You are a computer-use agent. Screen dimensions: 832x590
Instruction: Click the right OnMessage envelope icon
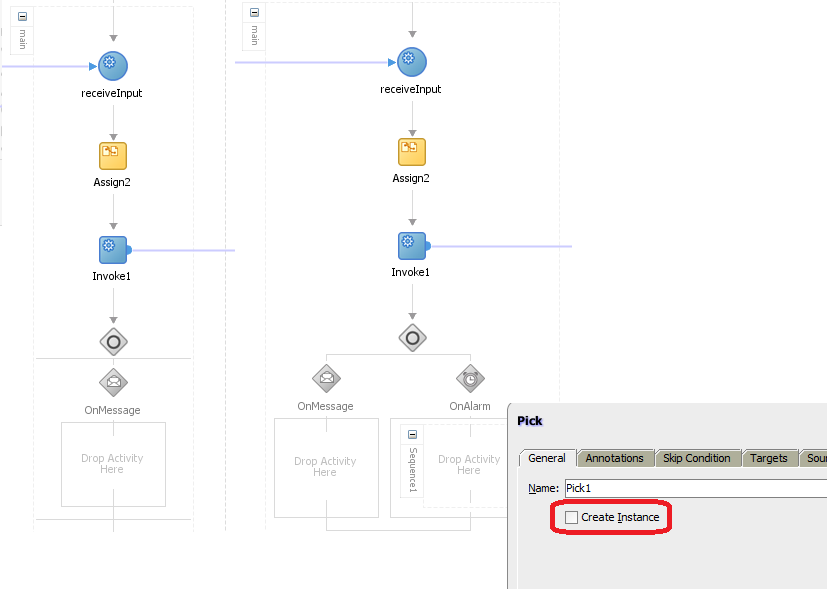coord(326,379)
